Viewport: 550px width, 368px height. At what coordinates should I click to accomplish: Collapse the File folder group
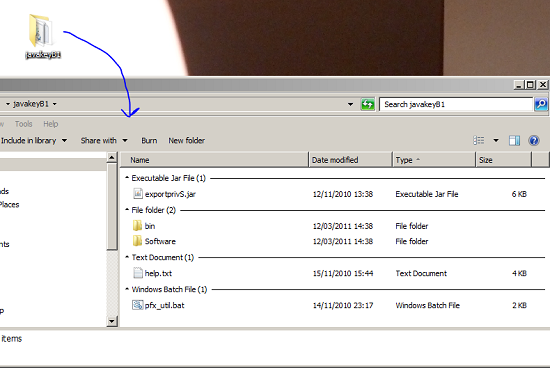click(127, 210)
